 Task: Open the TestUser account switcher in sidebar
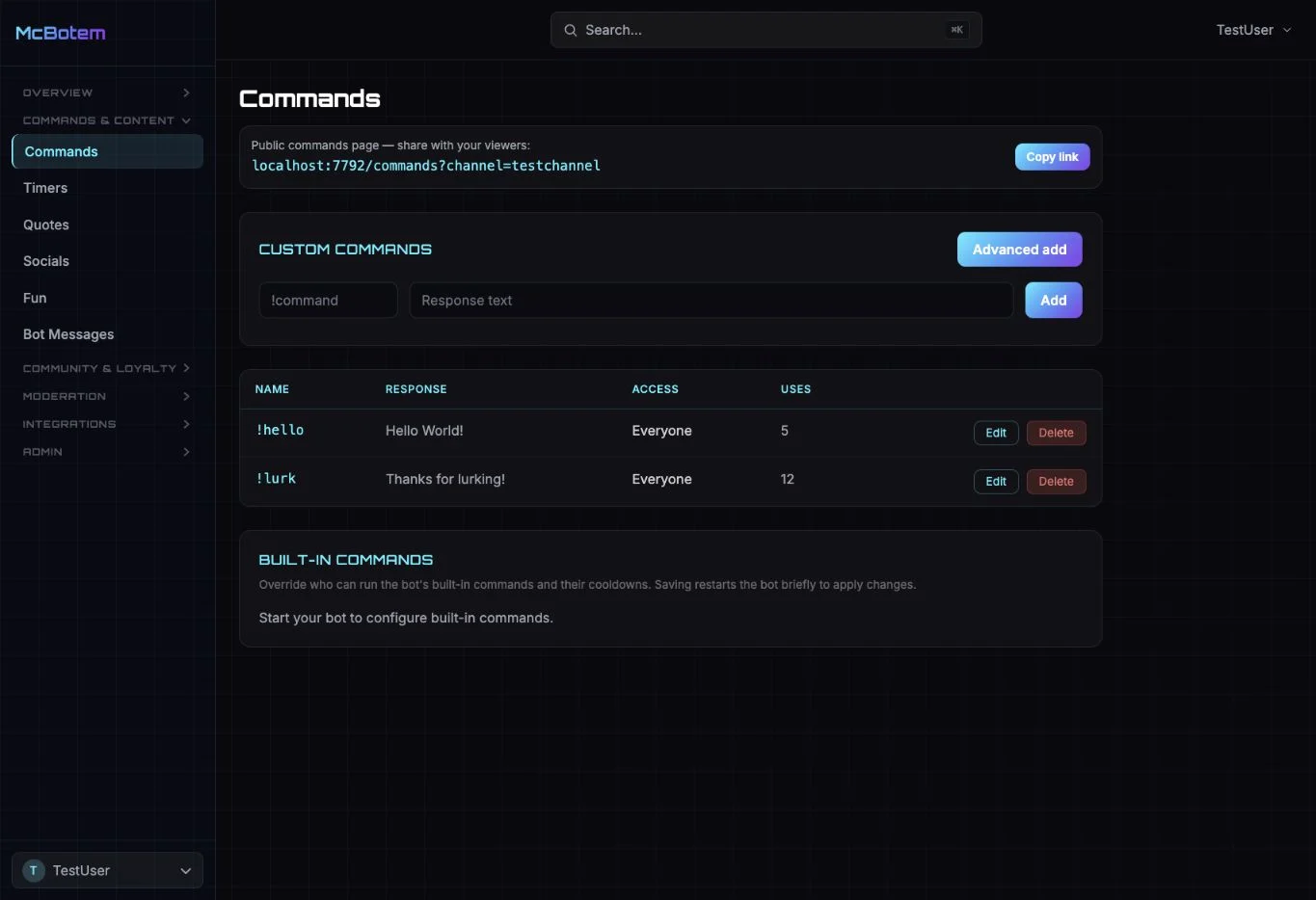107,870
